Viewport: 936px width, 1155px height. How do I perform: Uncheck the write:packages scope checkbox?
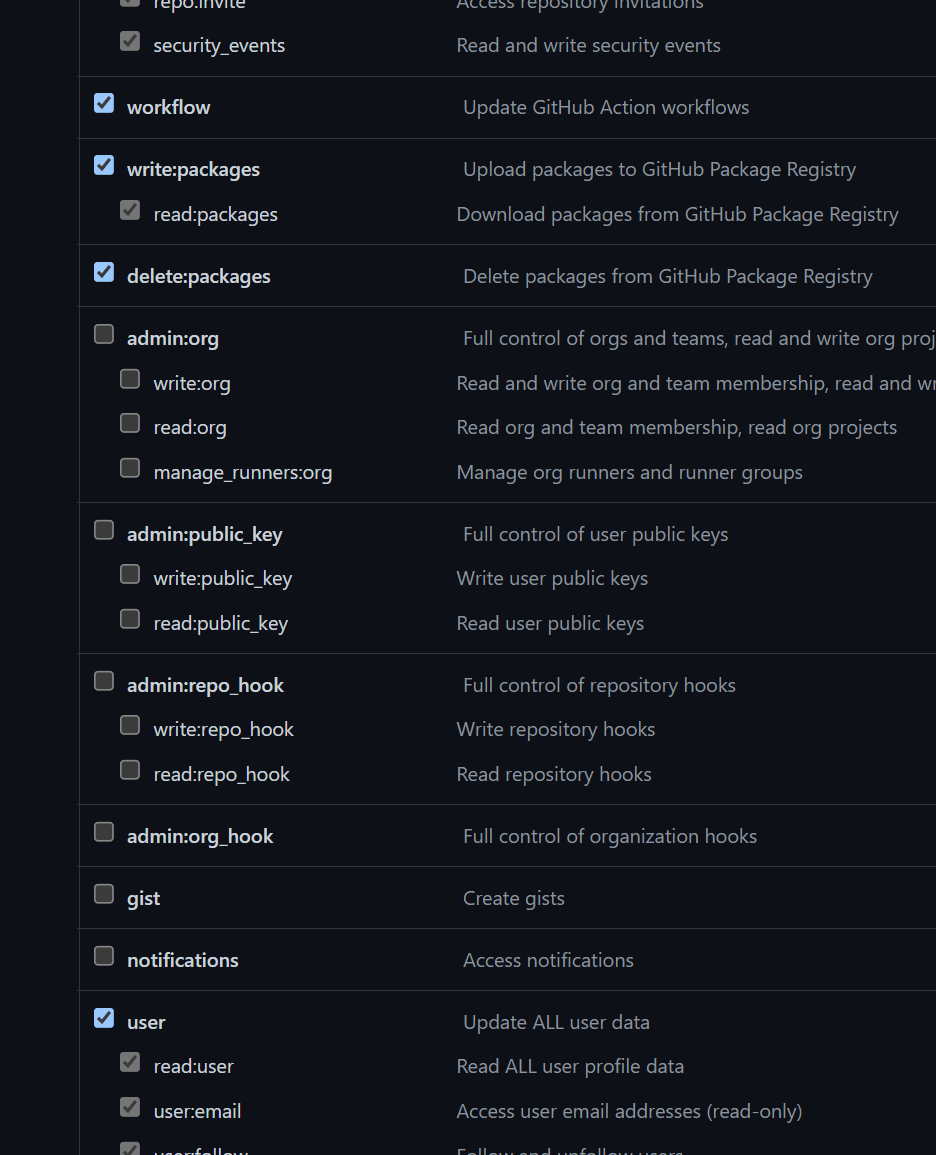[x=104, y=165]
